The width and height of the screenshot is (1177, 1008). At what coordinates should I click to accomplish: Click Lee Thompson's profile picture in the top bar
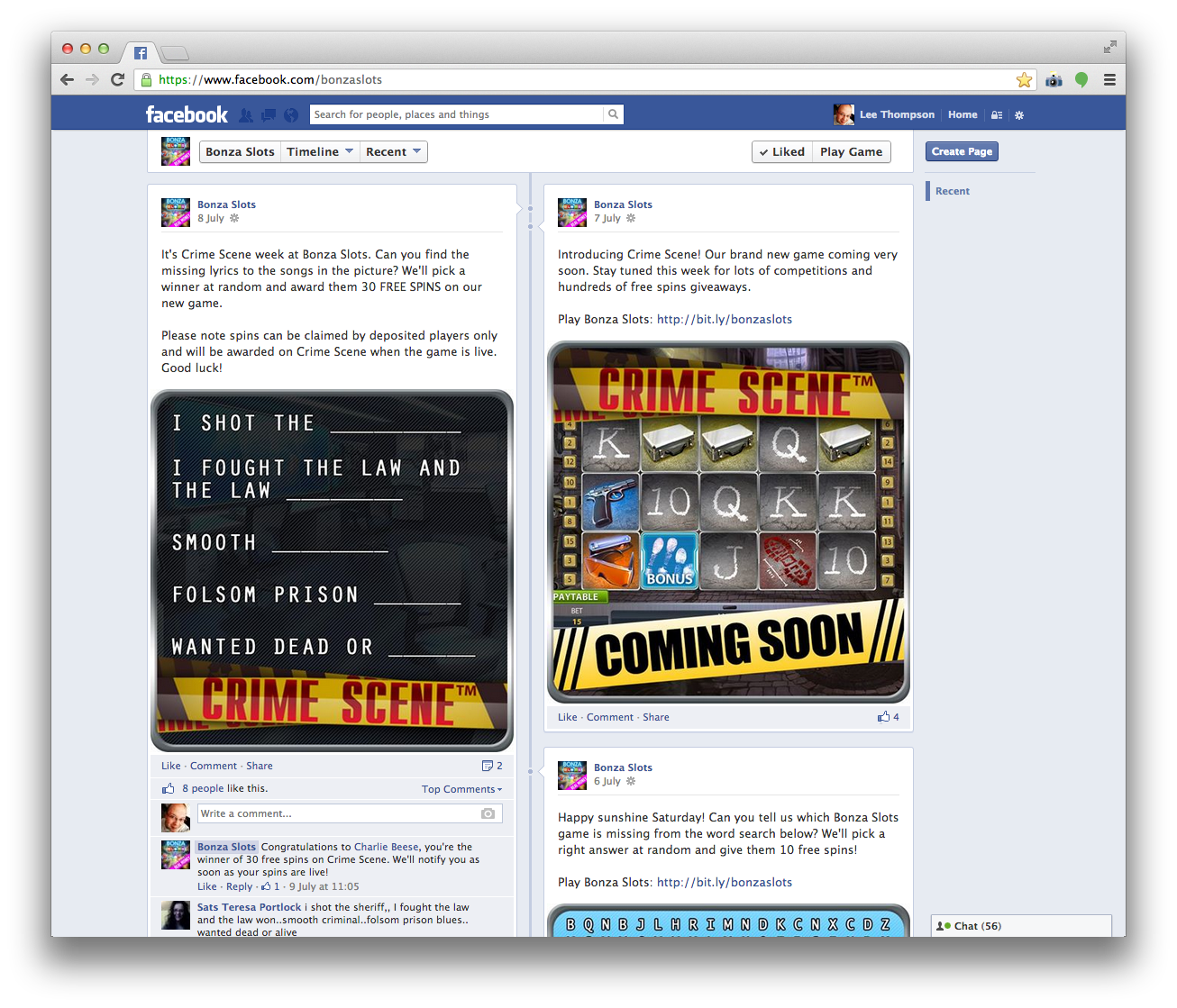[x=844, y=114]
